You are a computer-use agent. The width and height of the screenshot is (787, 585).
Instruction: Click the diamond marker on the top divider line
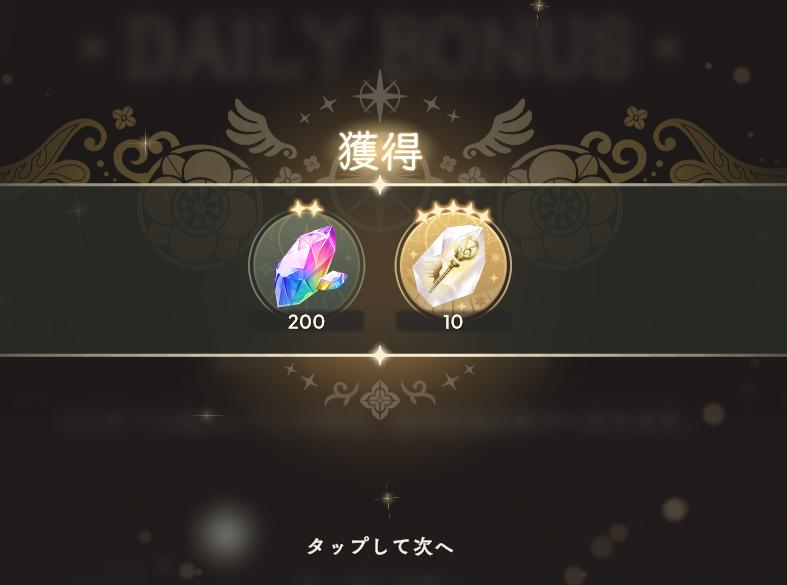(x=380, y=185)
